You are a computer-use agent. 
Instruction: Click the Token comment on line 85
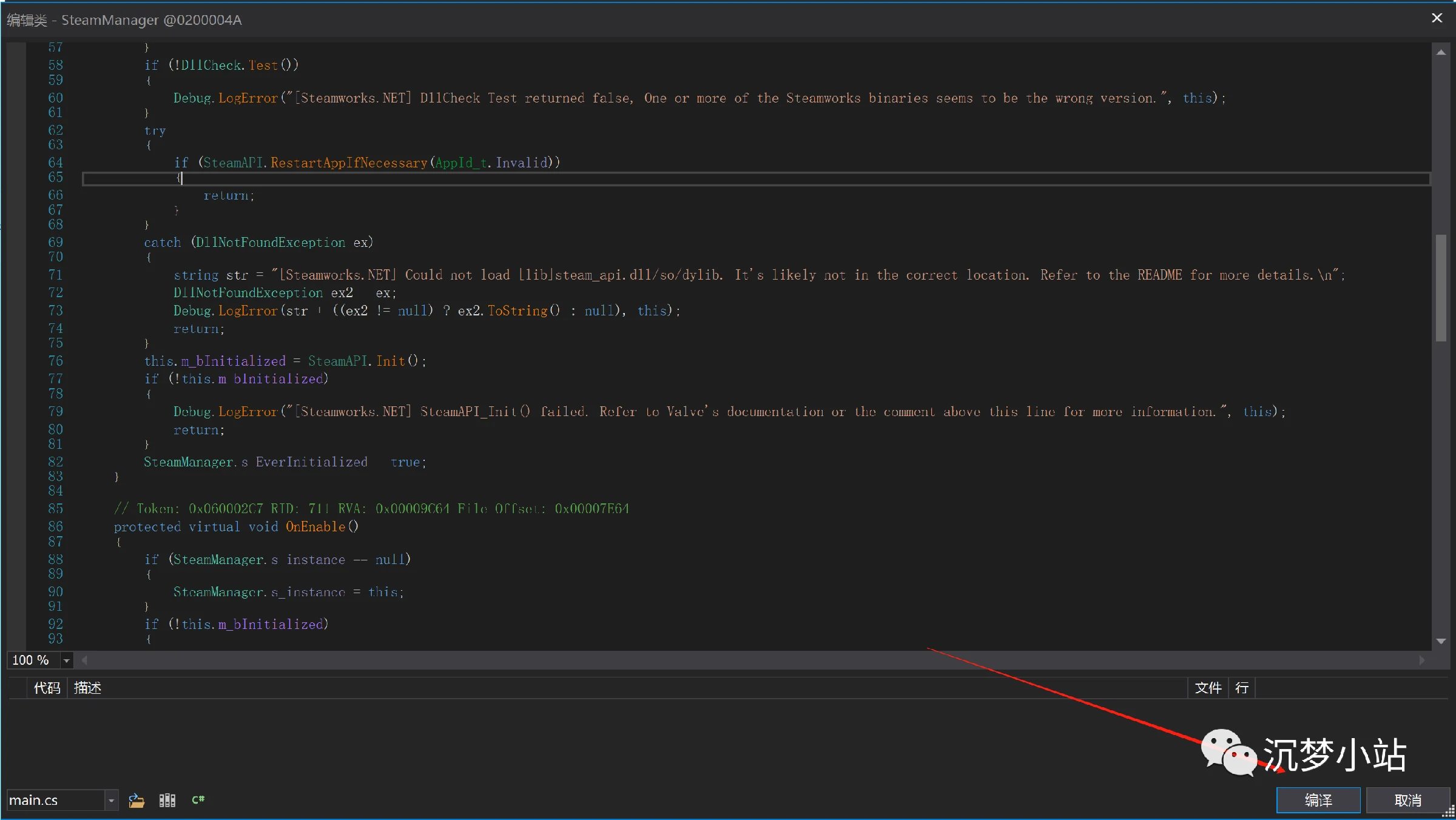point(371,509)
